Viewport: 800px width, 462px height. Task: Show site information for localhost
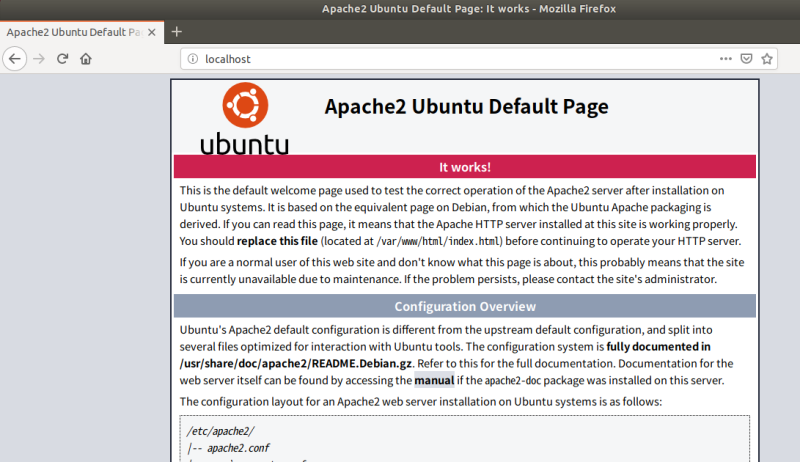192,59
